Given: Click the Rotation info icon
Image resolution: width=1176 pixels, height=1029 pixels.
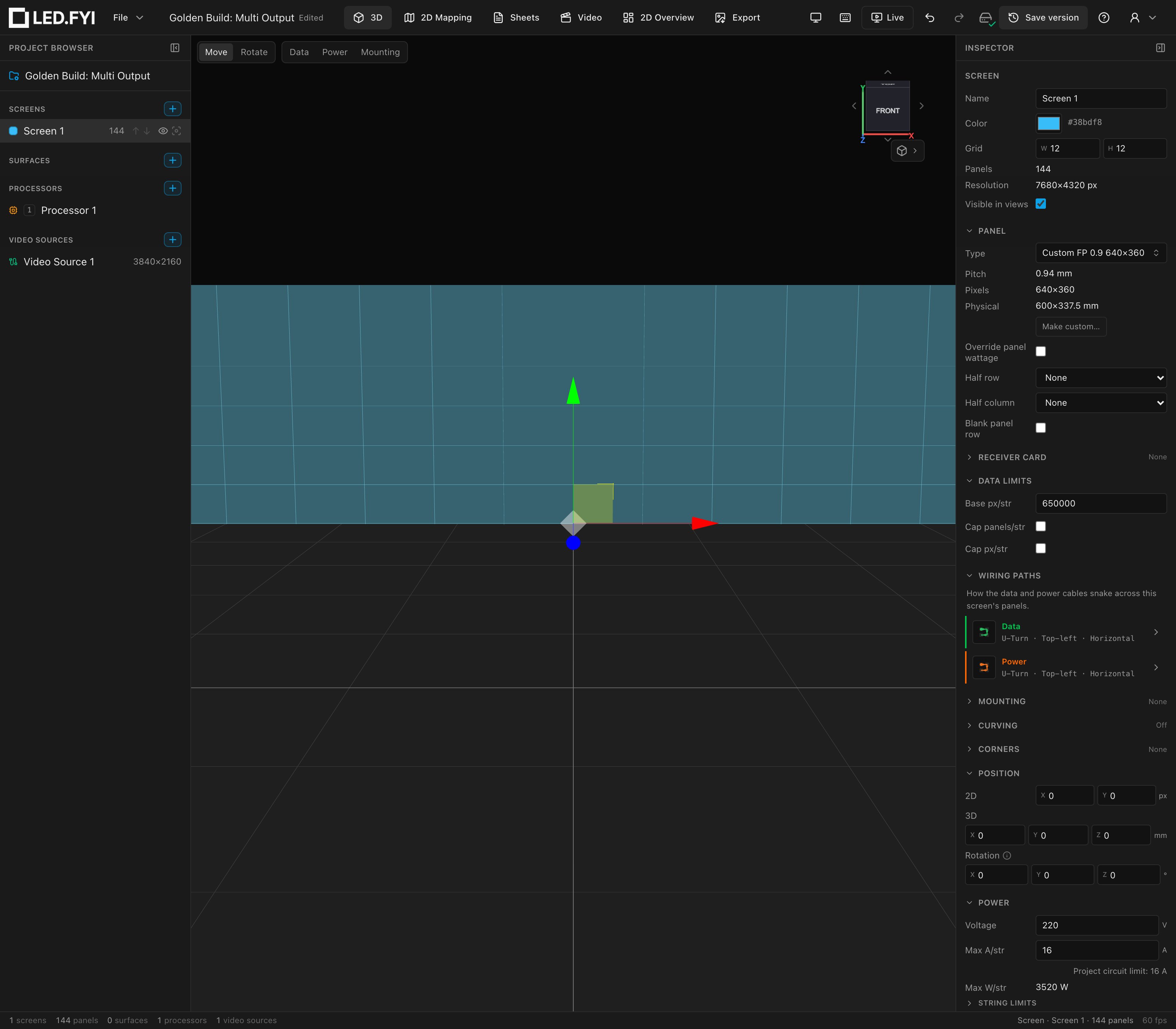Looking at the screenshot, I should pyautogui.click(x=1007, y=856).
